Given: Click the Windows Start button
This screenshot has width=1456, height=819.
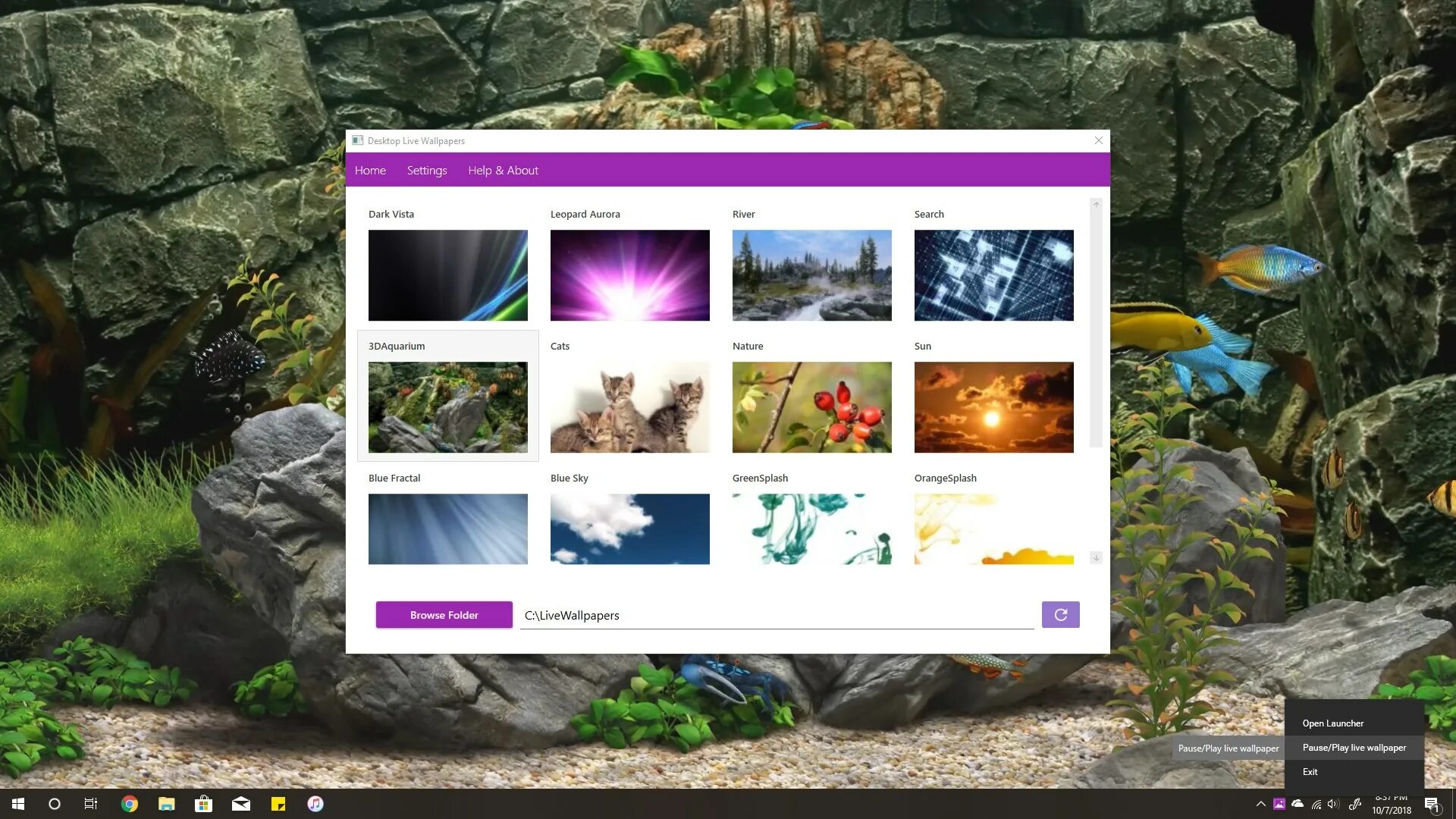Looking at the screenshot, I should pyautogui.click(x=17, y=803).
